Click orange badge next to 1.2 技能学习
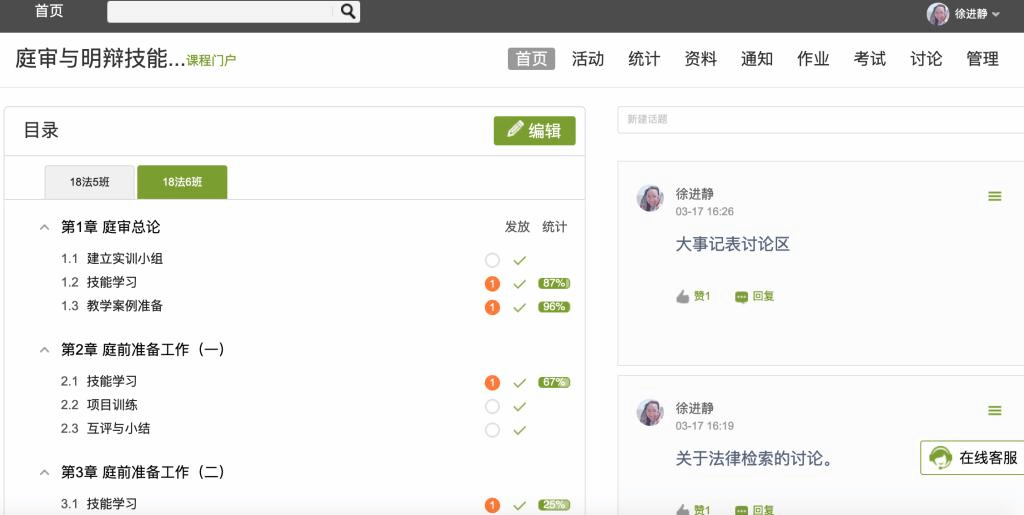Viewport: 1024px width, 515px height. tap(492, 283)
